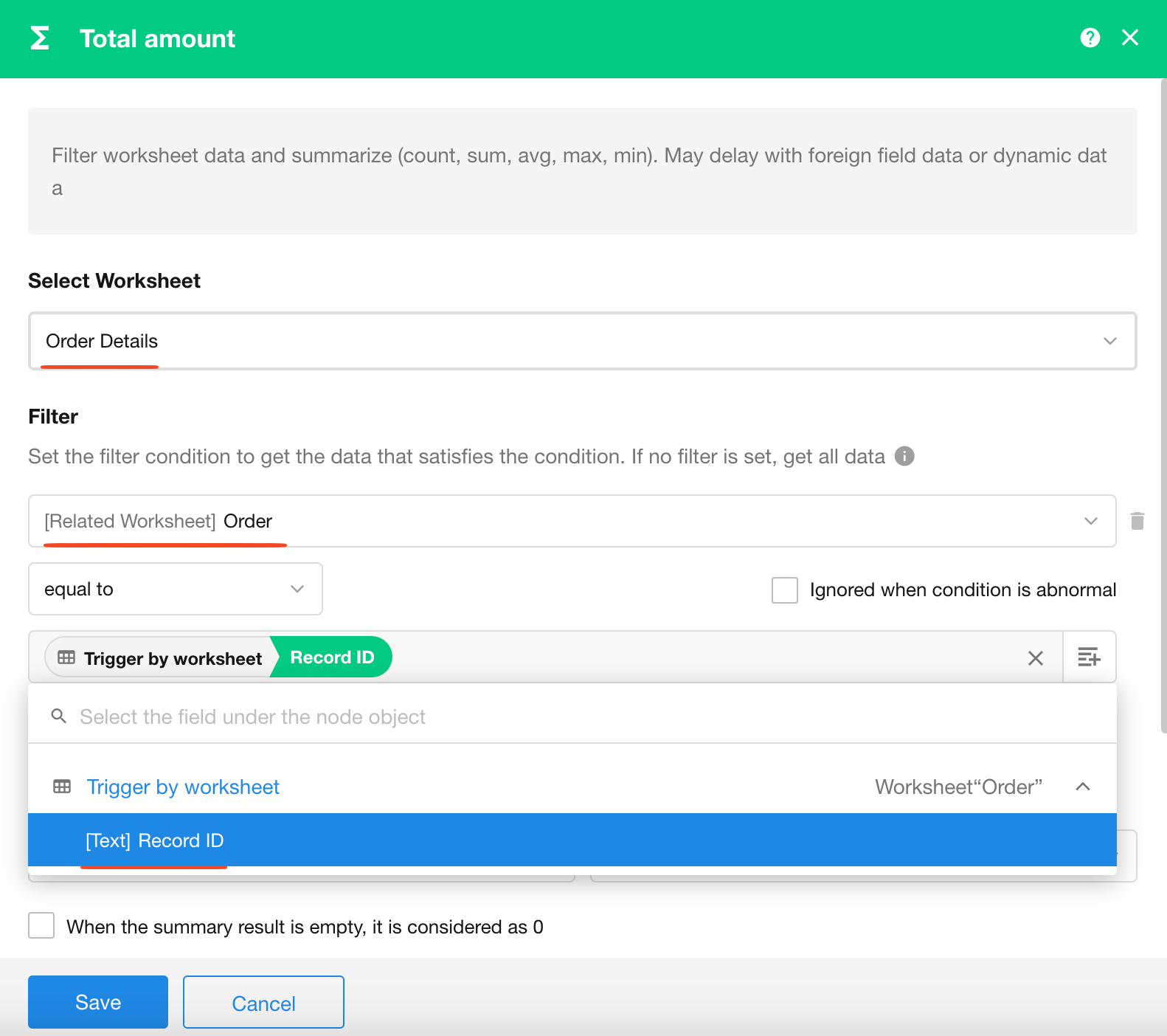Click the Trigger by worksheet node label
The image size is (1167, 1036).
pyautogui.click(x=183, y=787)
